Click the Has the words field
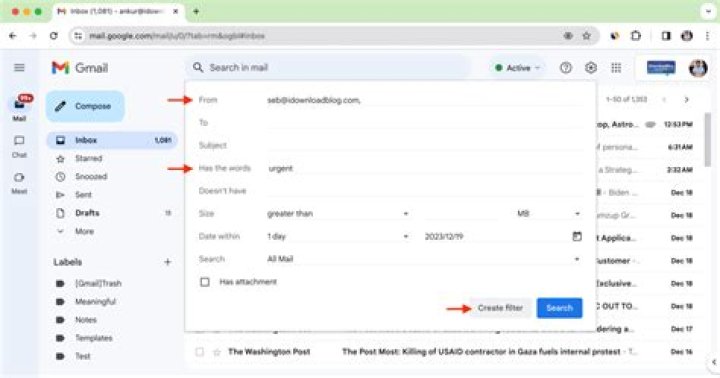Viewport: 720px width, 378px height. click(x=425, y=168)
